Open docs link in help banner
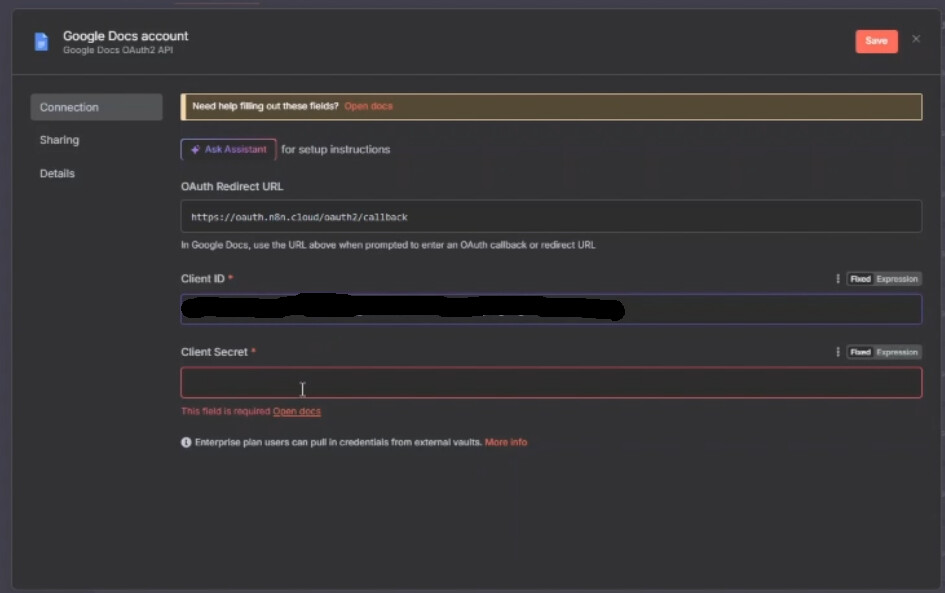 click(368, 106)
